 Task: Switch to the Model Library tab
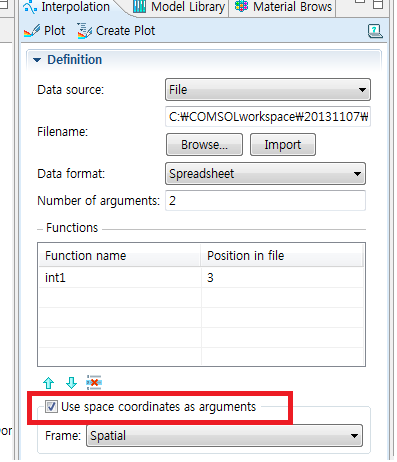[x=179, y=7]
